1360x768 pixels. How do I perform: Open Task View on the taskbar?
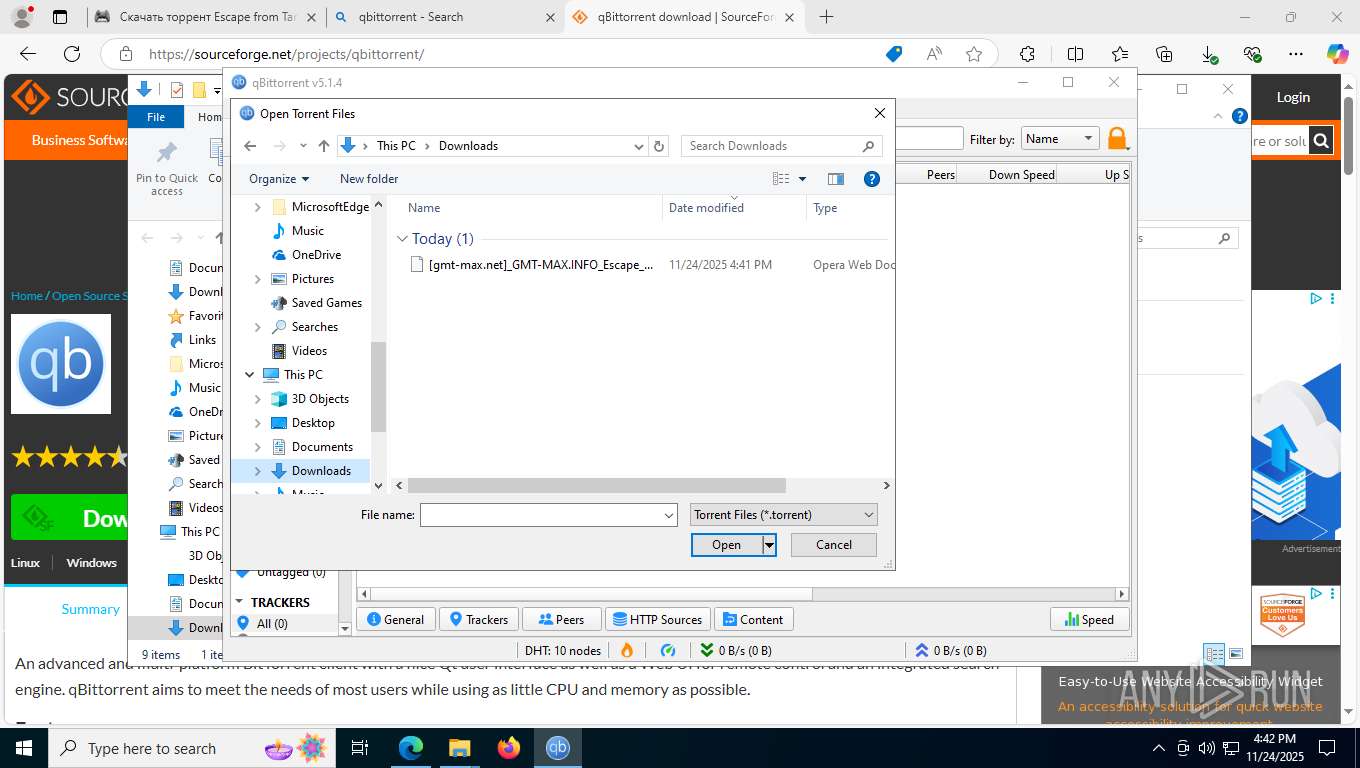click(360, 747)
